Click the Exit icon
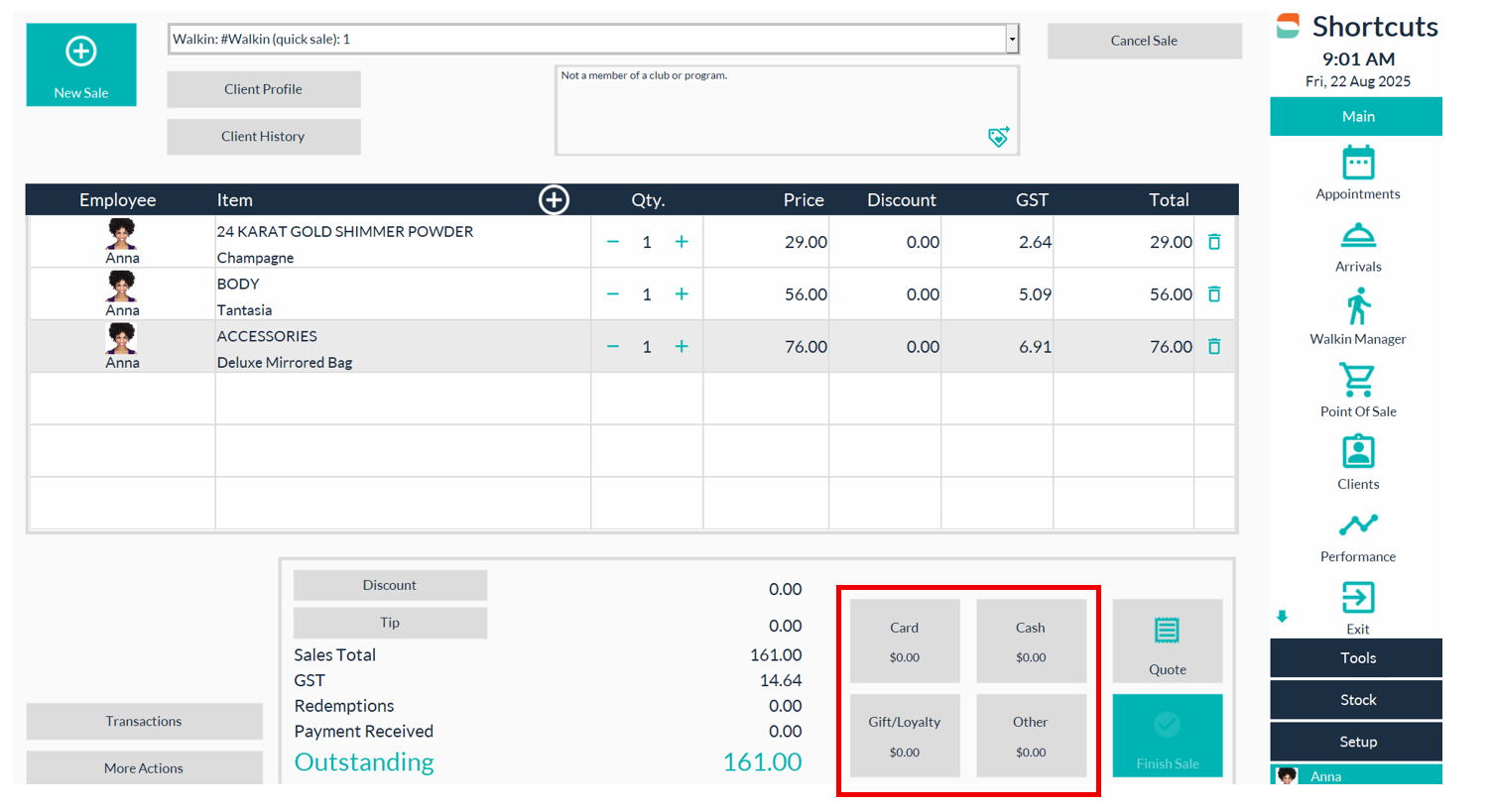The width and height of the screenshot is (1495, 812). [1358, 598]
